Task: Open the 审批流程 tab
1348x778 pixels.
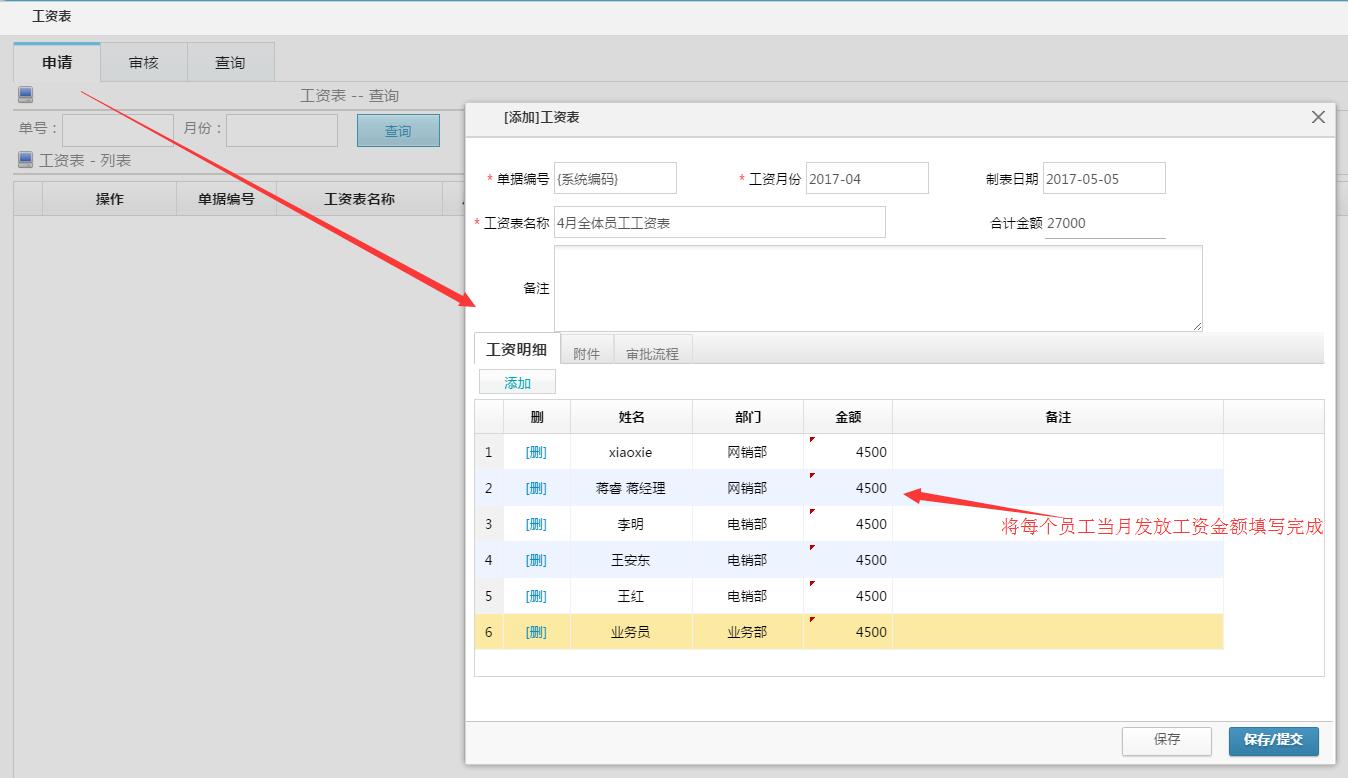Action: (652, 353)
